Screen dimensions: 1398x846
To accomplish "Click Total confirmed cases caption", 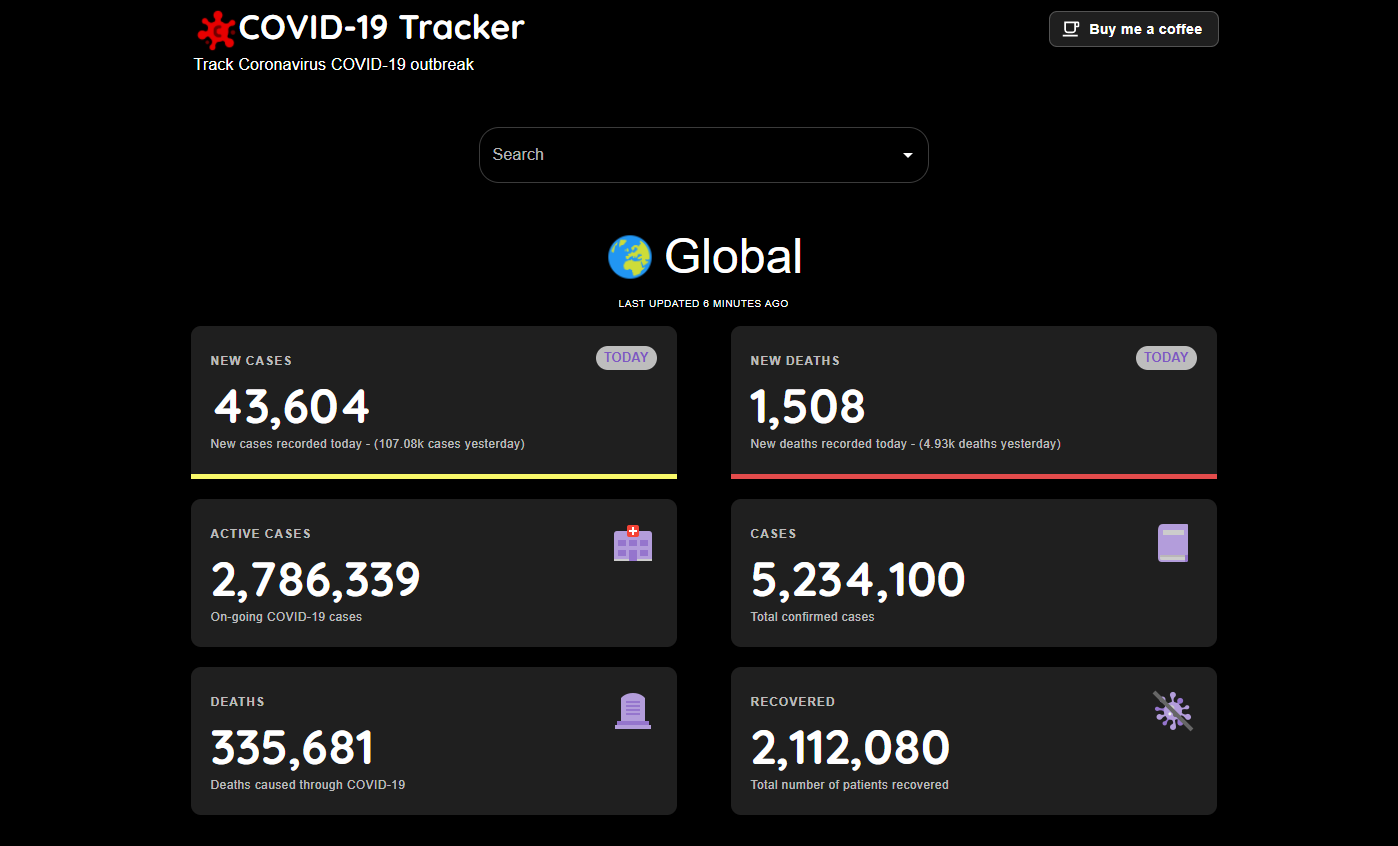I will (812, 617).
